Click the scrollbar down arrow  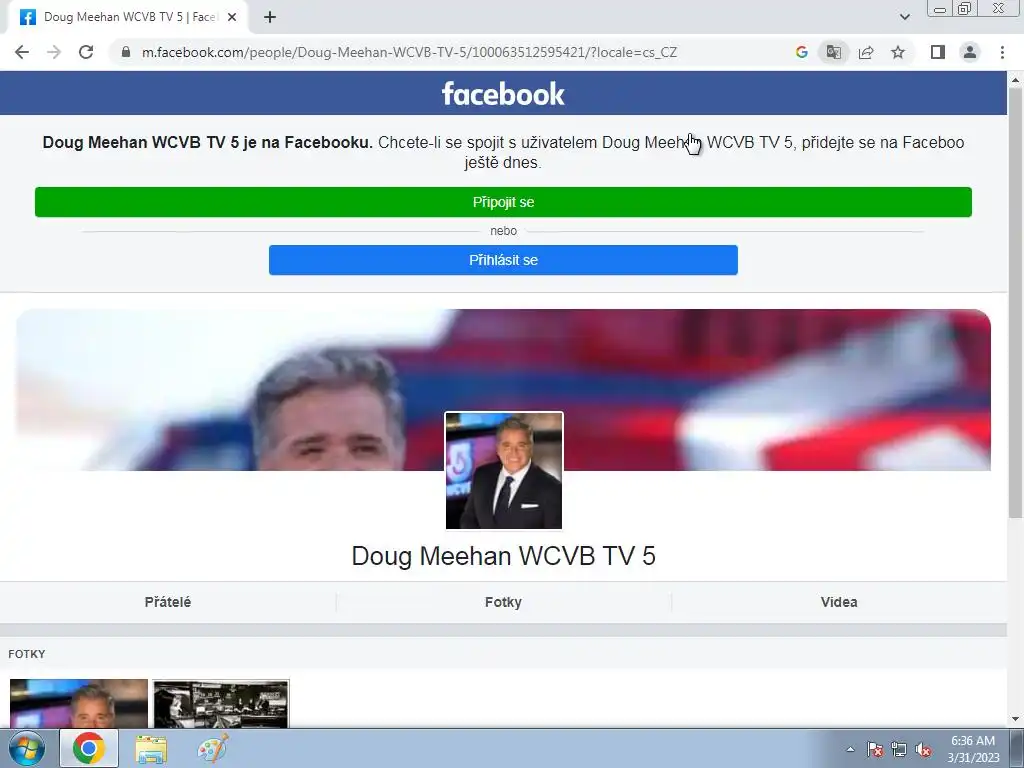(x=1015, y=720)
